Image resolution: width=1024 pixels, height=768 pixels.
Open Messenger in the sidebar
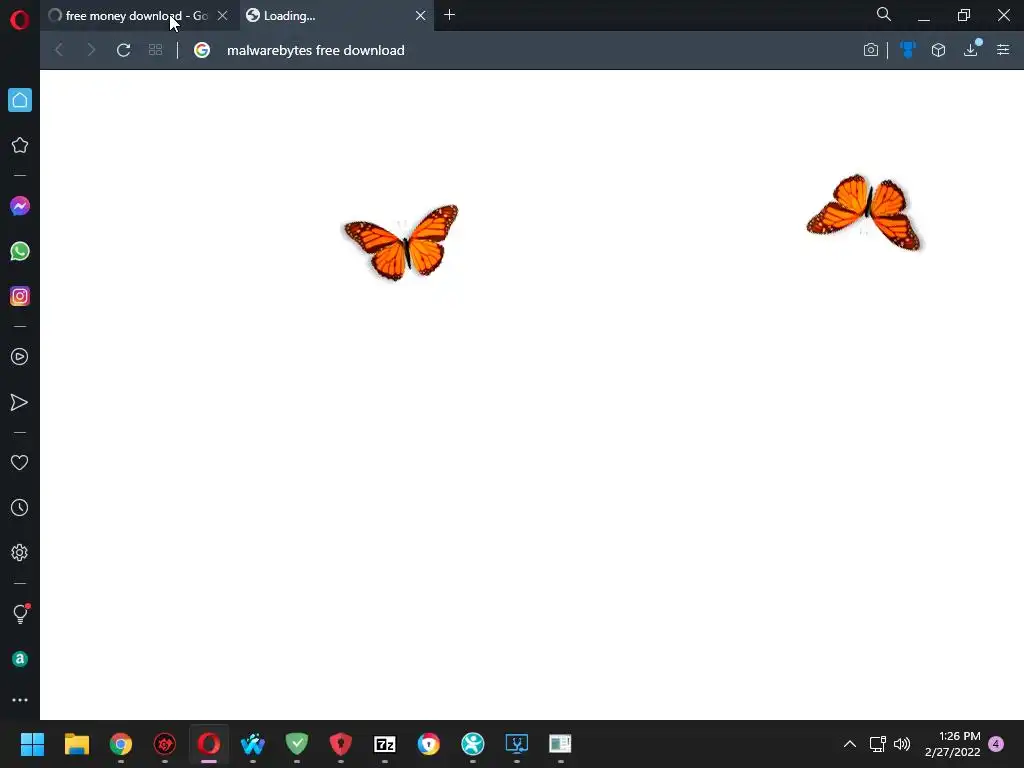pyautogui.click(x=20, y=206)
